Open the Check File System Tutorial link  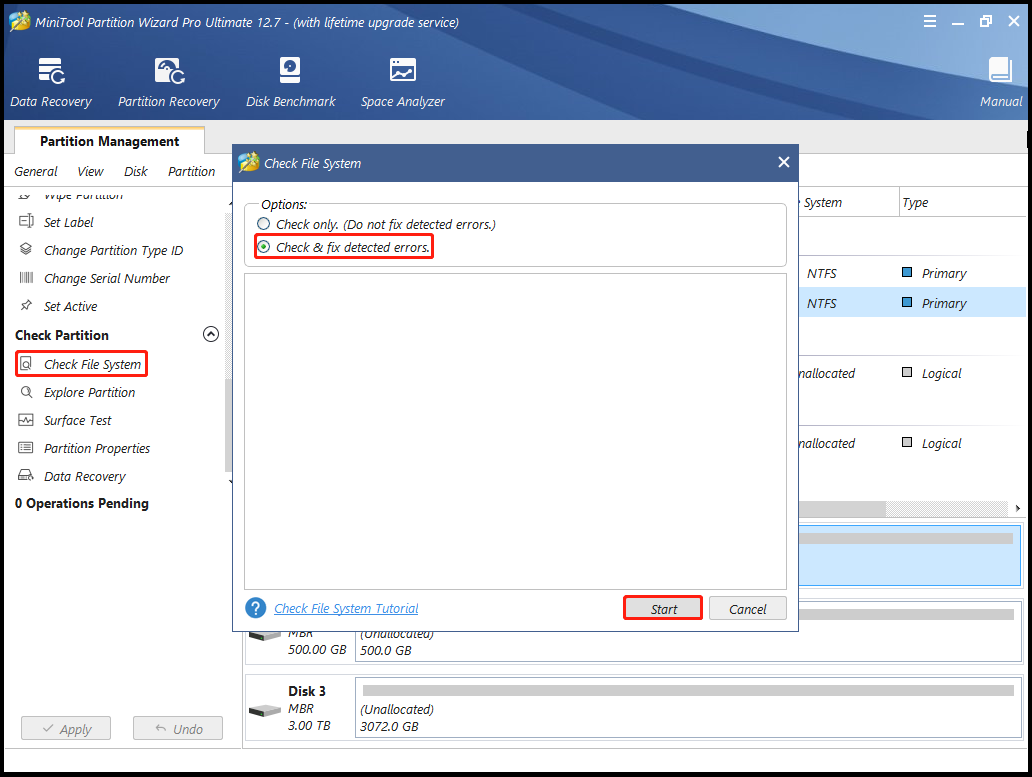(x=346, y=609)
